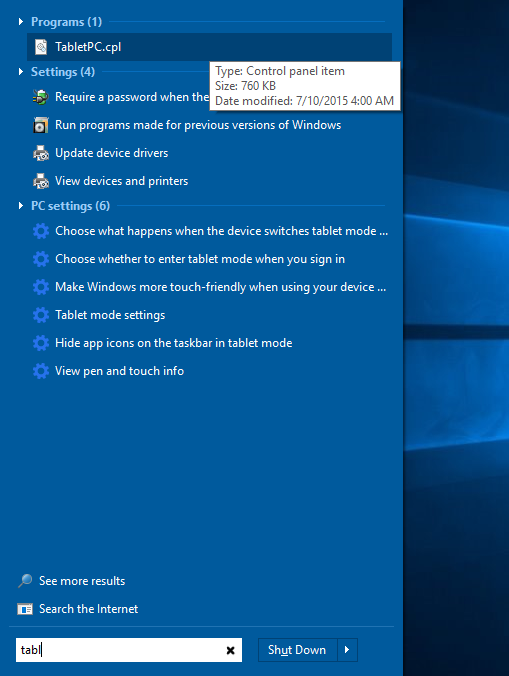Click gear icon for Choose what happens when device switches
The height and width of the screenshot is (676, 509).
point(41,231)
